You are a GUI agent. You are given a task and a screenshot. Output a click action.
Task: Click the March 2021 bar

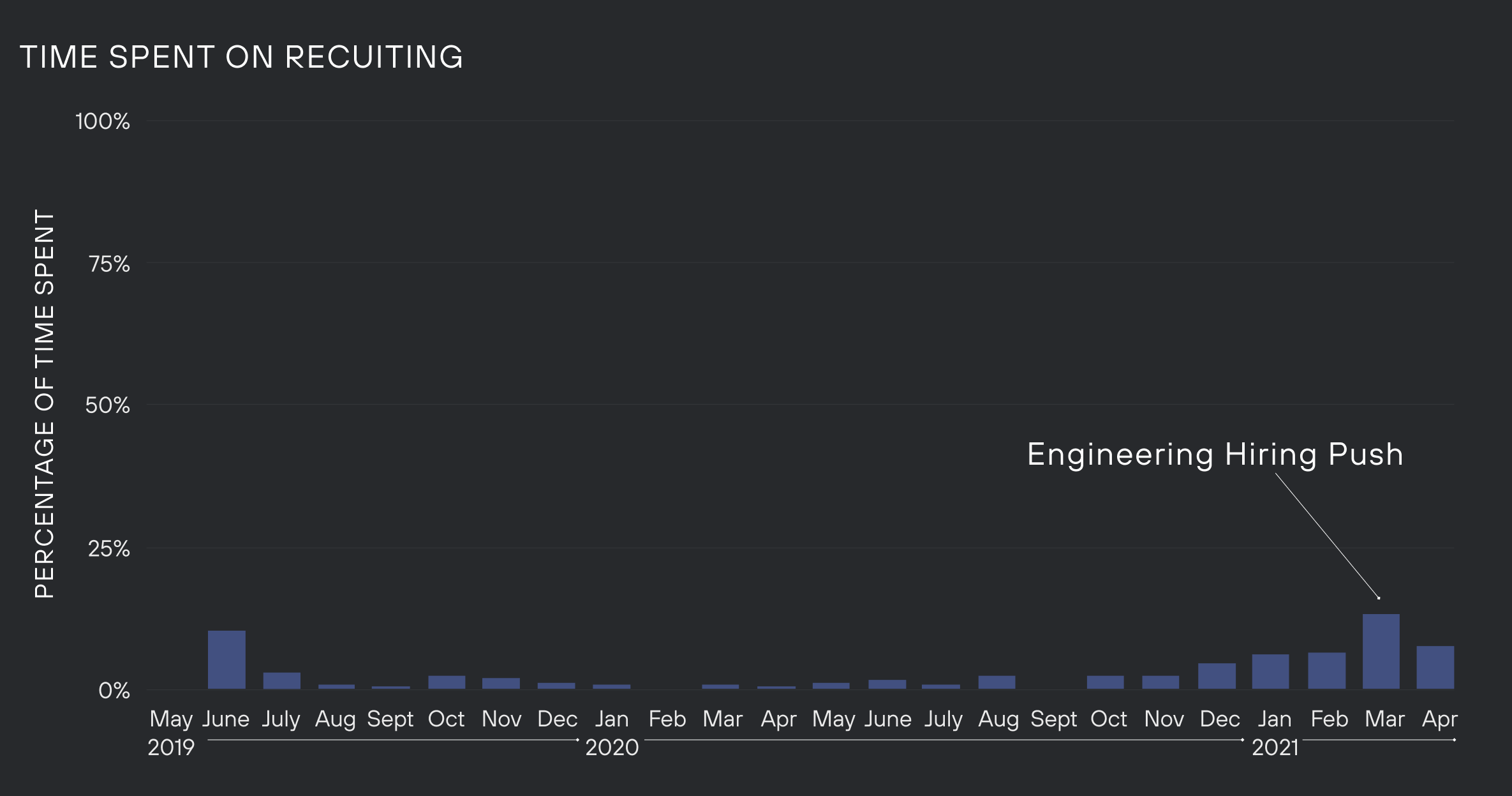[1381, 652]
